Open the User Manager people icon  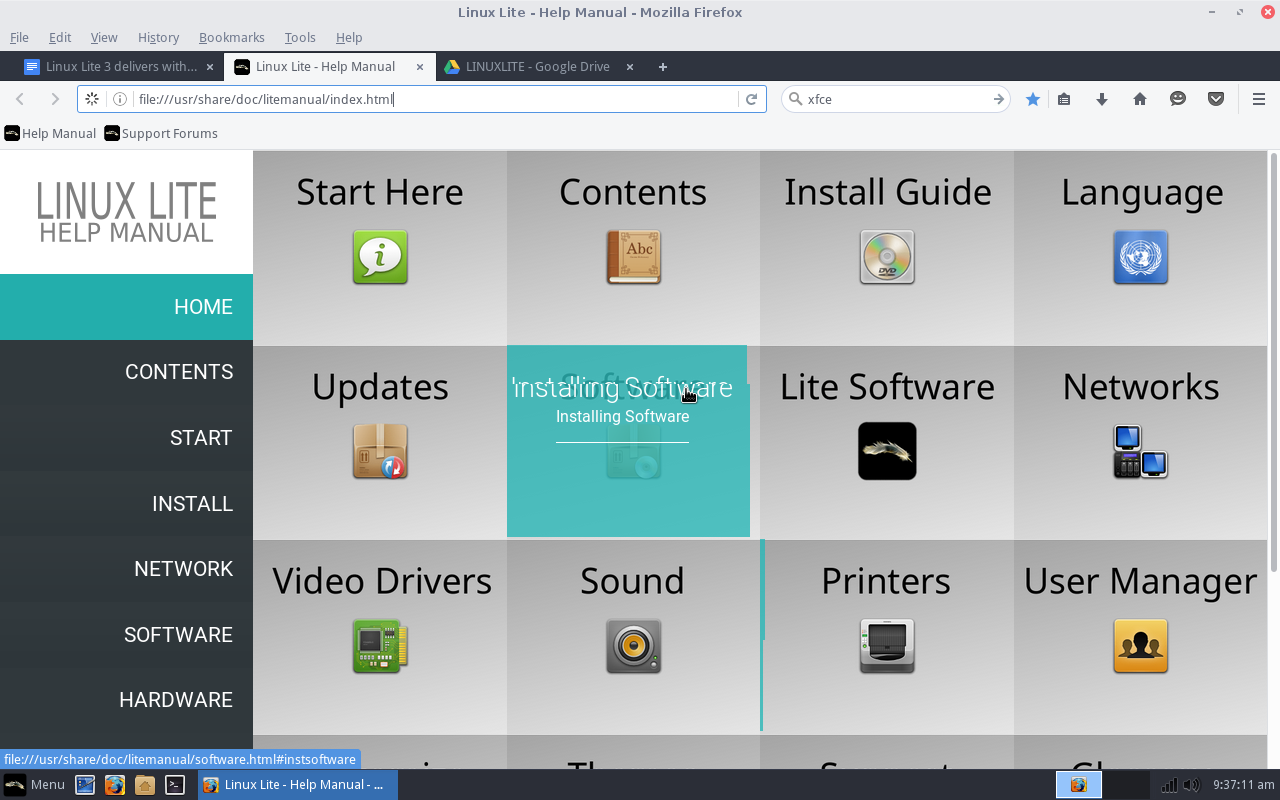pos(1140,646)
